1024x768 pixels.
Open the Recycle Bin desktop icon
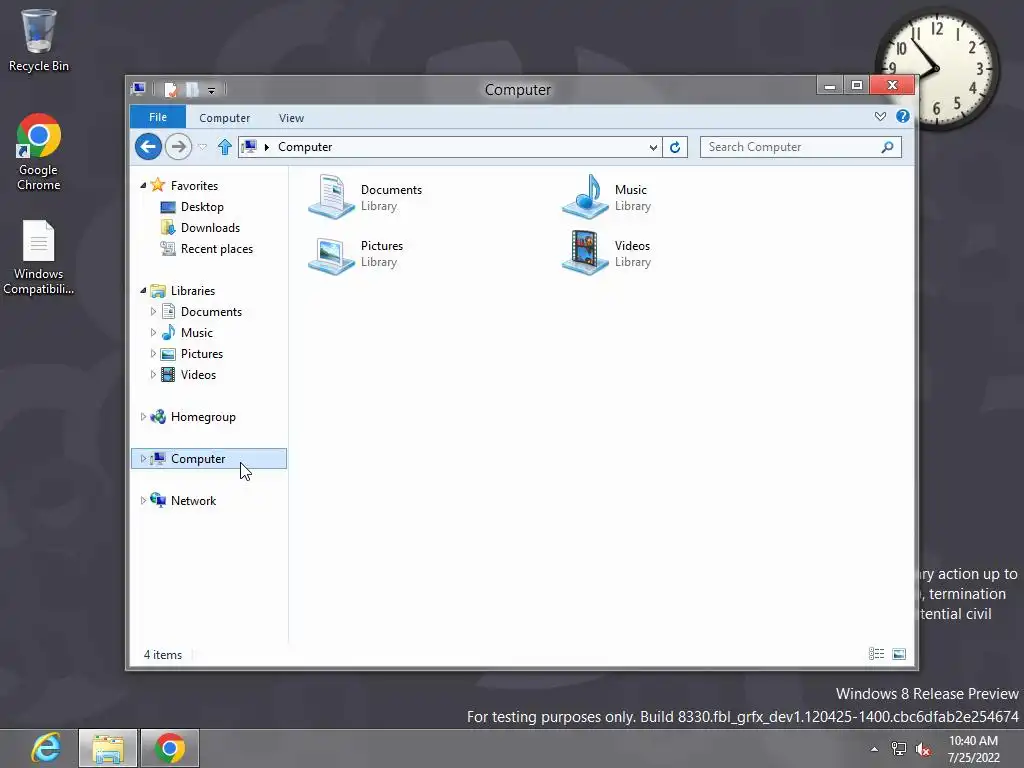click(x=39, y=39)
